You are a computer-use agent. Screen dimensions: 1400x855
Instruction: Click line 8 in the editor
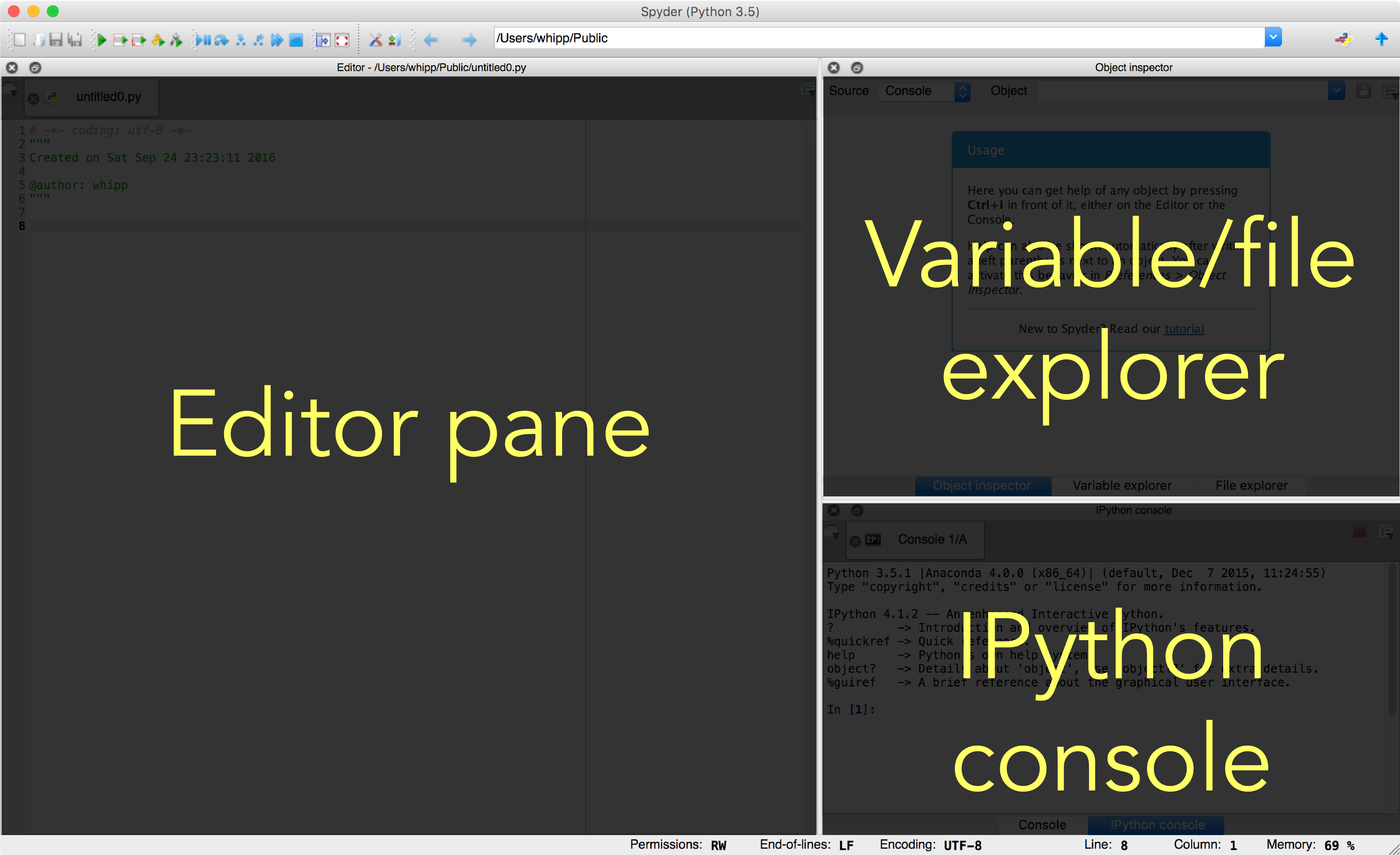[415, 226]
